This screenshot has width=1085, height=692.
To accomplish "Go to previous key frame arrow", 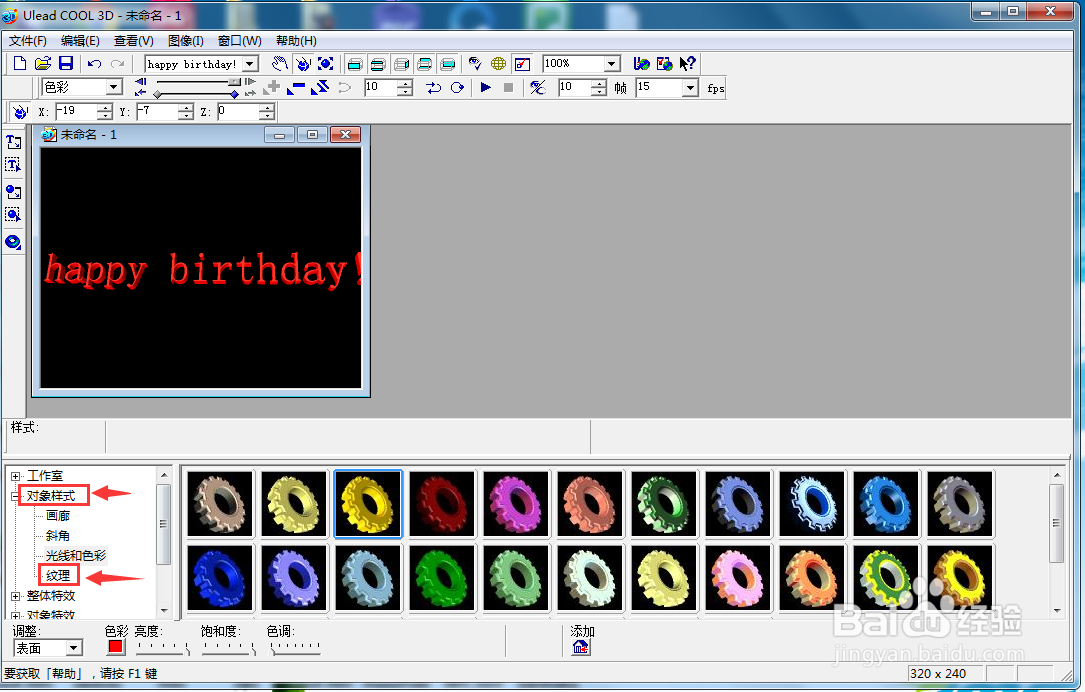I will click(140, 82).
